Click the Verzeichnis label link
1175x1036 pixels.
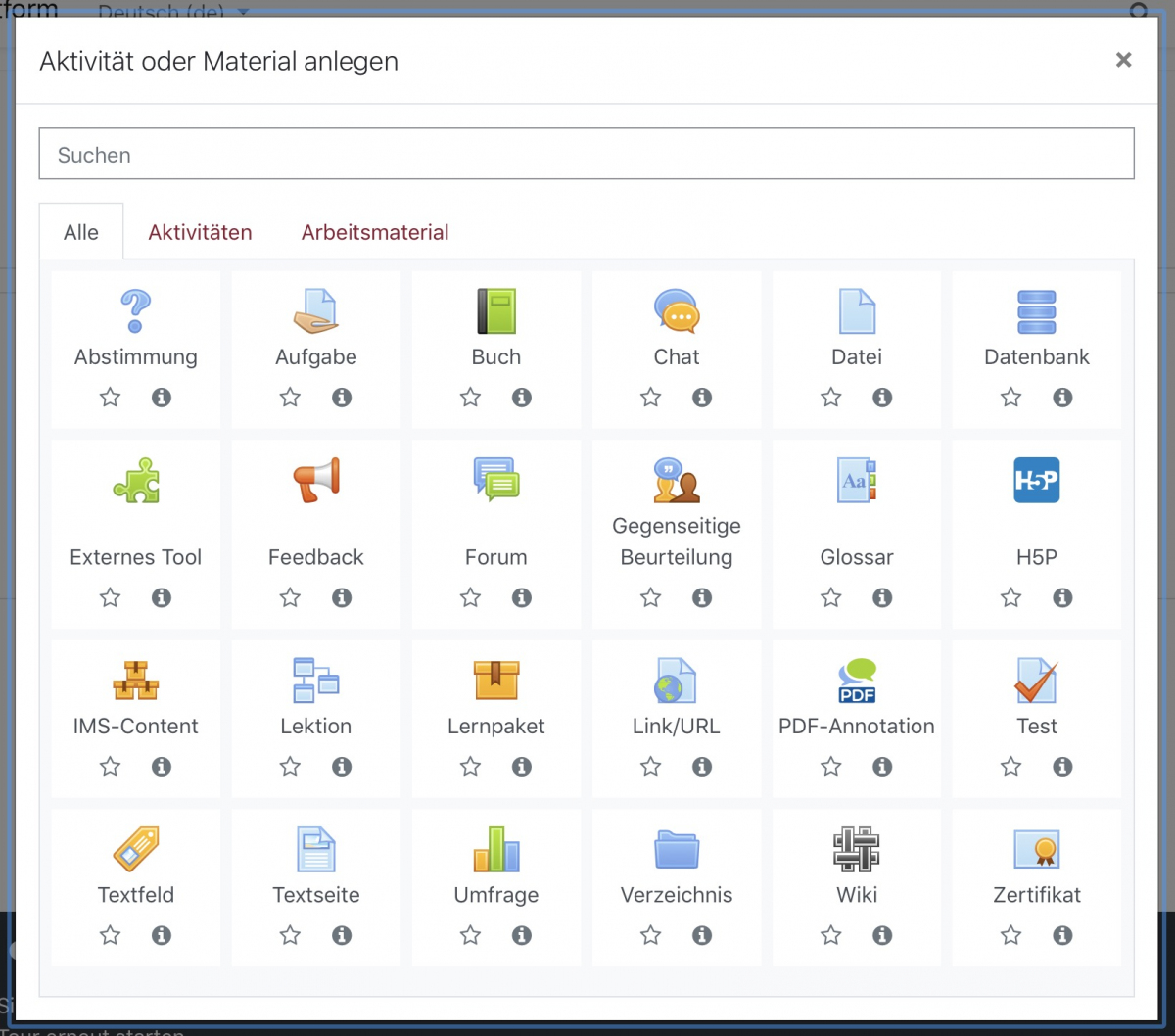pyautogui.click(x=676, y=895)
